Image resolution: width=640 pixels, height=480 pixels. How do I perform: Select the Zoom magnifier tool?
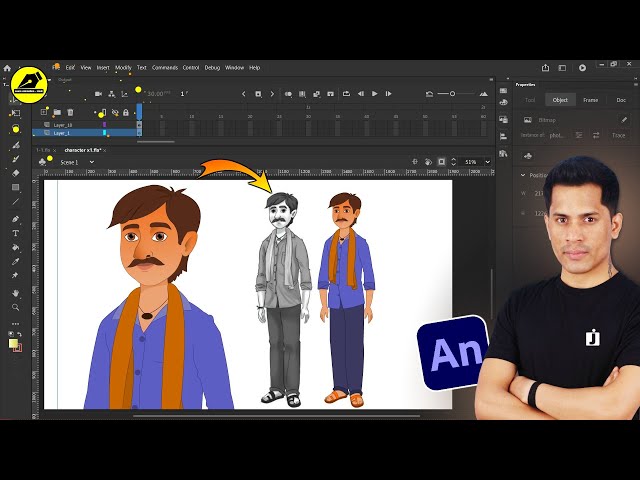point(16,307)
